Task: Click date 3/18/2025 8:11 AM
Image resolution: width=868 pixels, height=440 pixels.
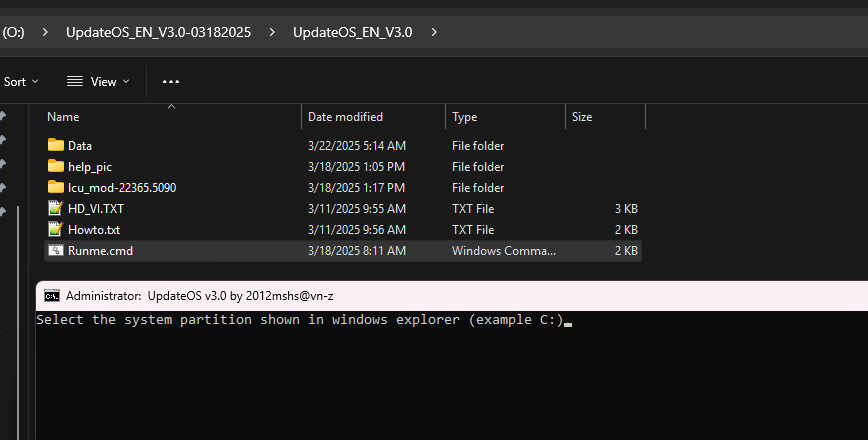Action: tap(357, 251)
